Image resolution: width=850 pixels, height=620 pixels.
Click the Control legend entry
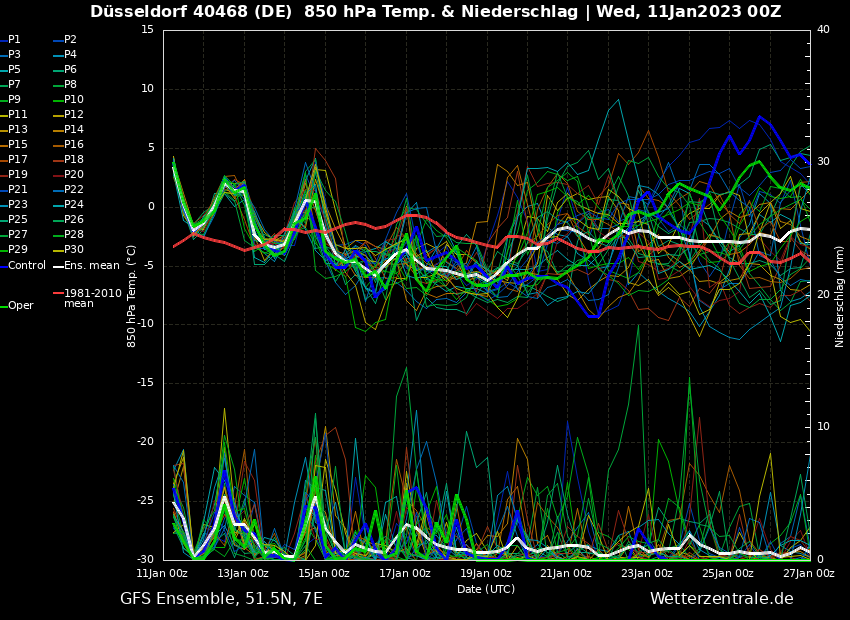tap(27, 265)
